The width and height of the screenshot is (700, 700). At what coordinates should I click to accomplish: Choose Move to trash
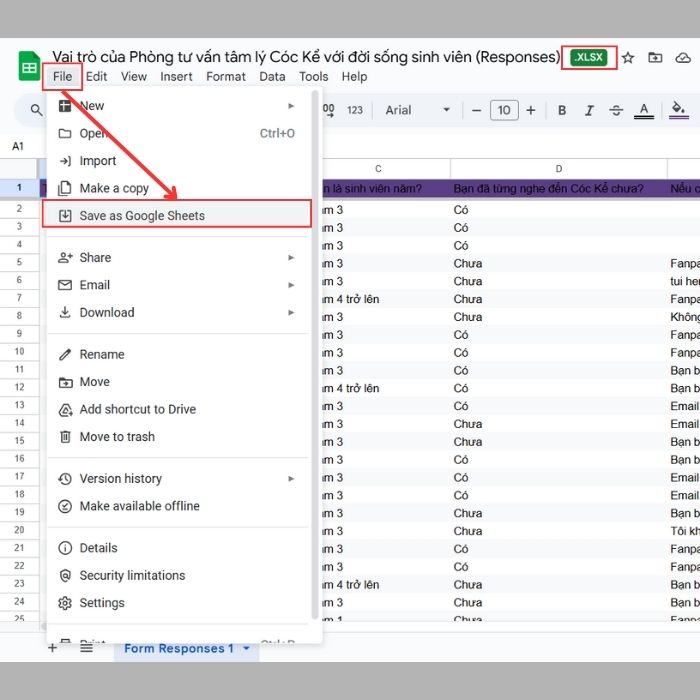coord(176,437)
